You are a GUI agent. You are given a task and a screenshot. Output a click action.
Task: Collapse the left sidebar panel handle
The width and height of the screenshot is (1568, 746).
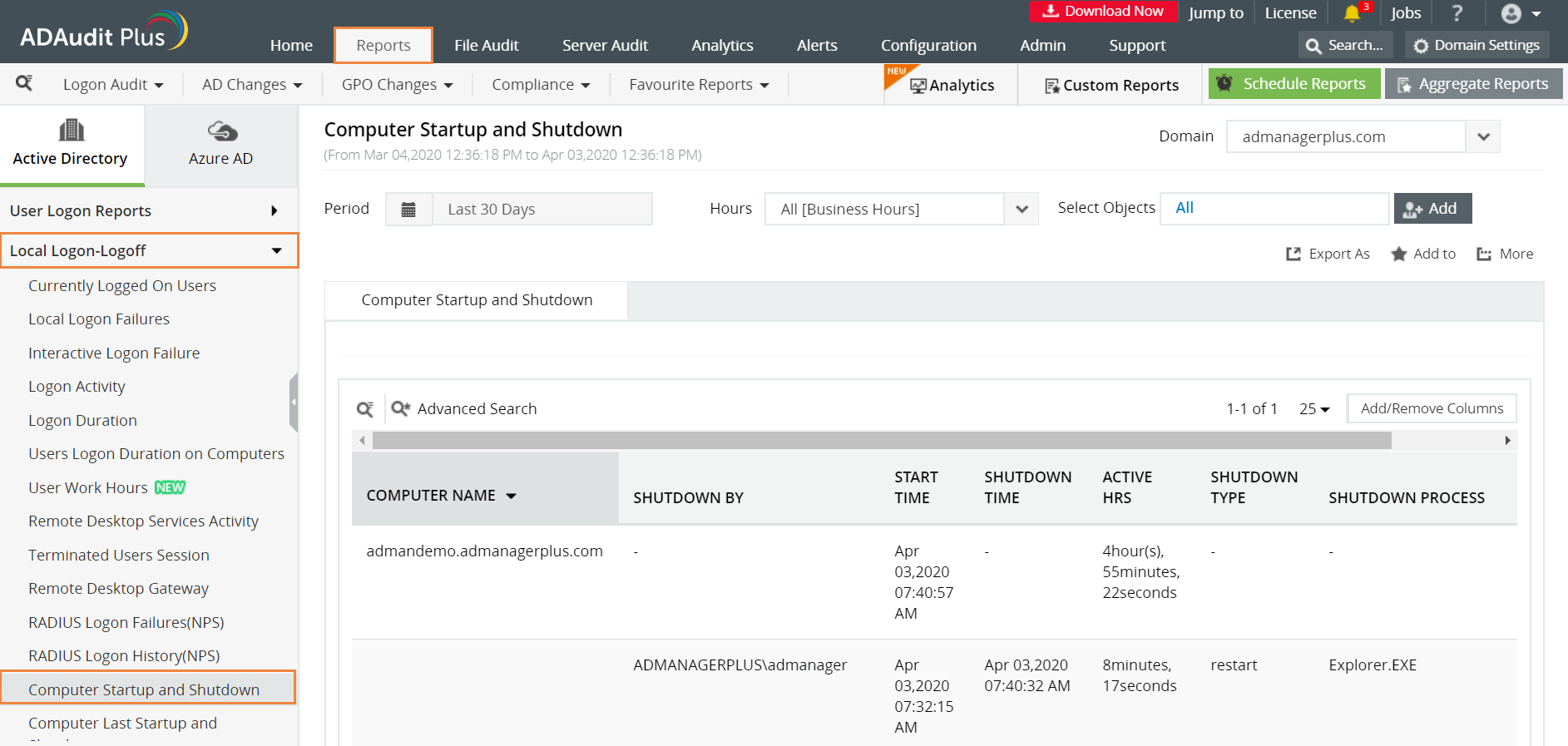[293, 403]
